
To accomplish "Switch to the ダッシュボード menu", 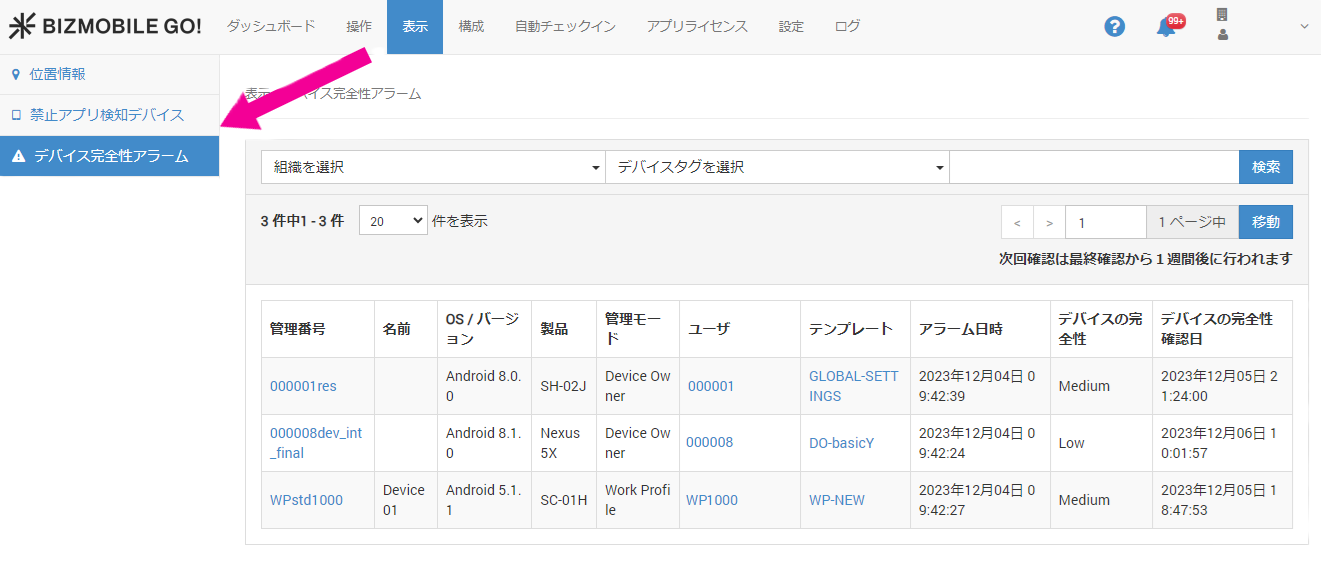I will point(271,27).
